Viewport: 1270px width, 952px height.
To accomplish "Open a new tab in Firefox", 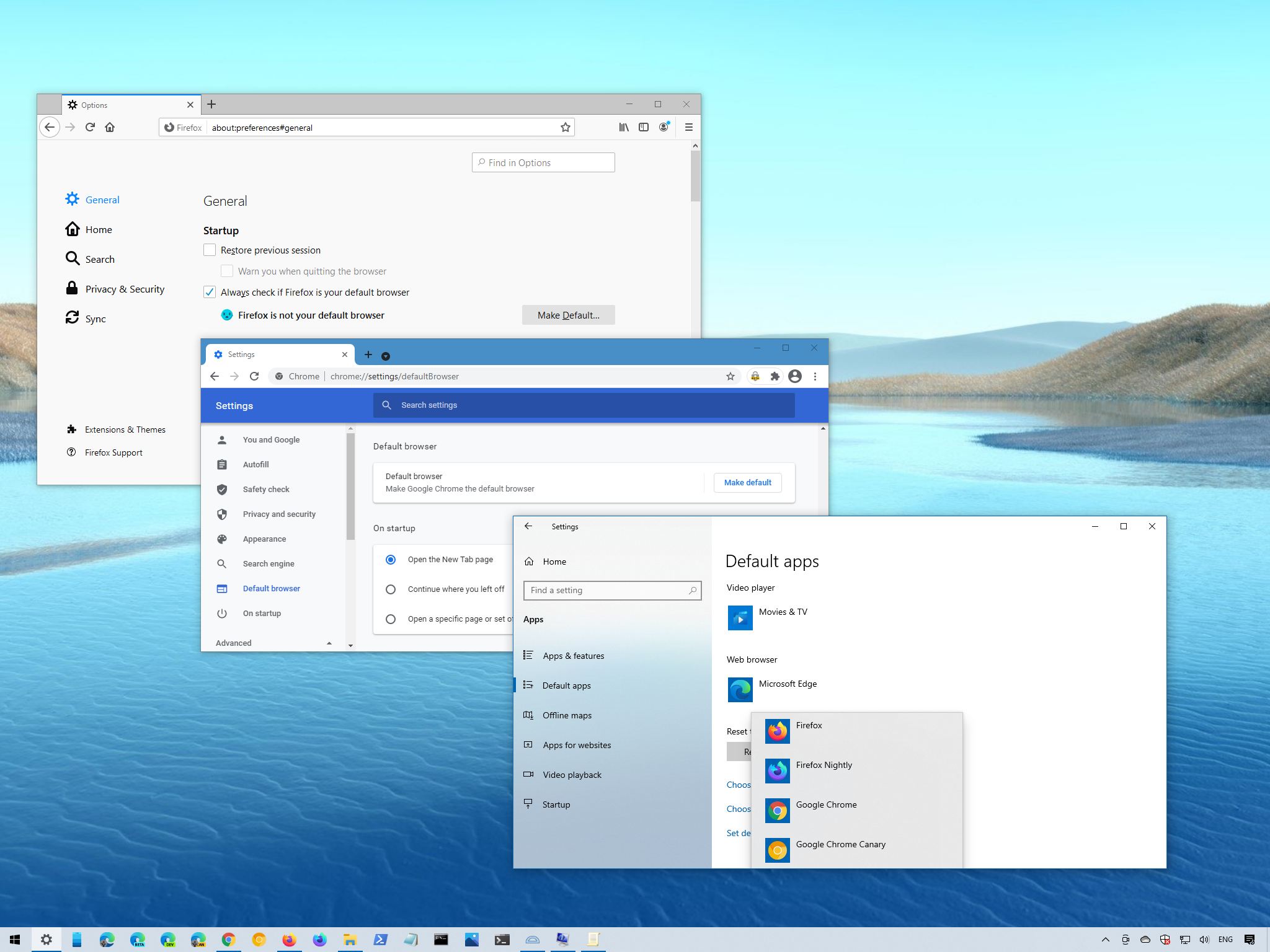I will click(211, 104).
